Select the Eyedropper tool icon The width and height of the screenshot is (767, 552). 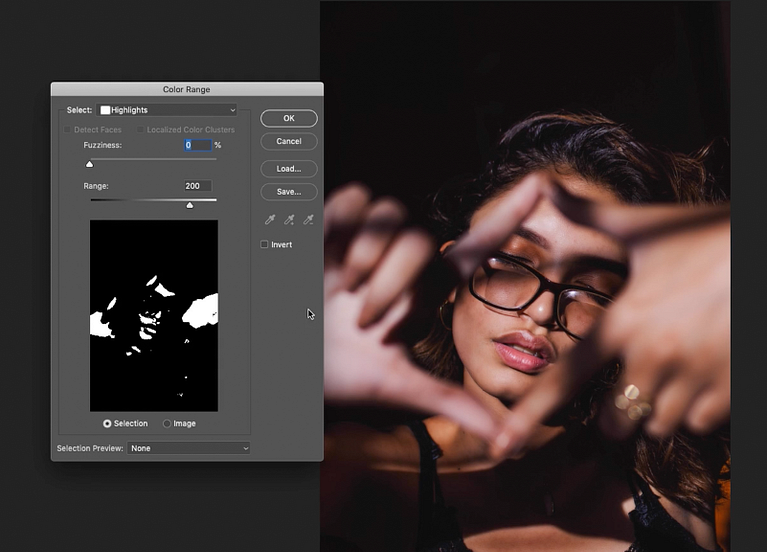pyautogui.click(x=270, y=220)
